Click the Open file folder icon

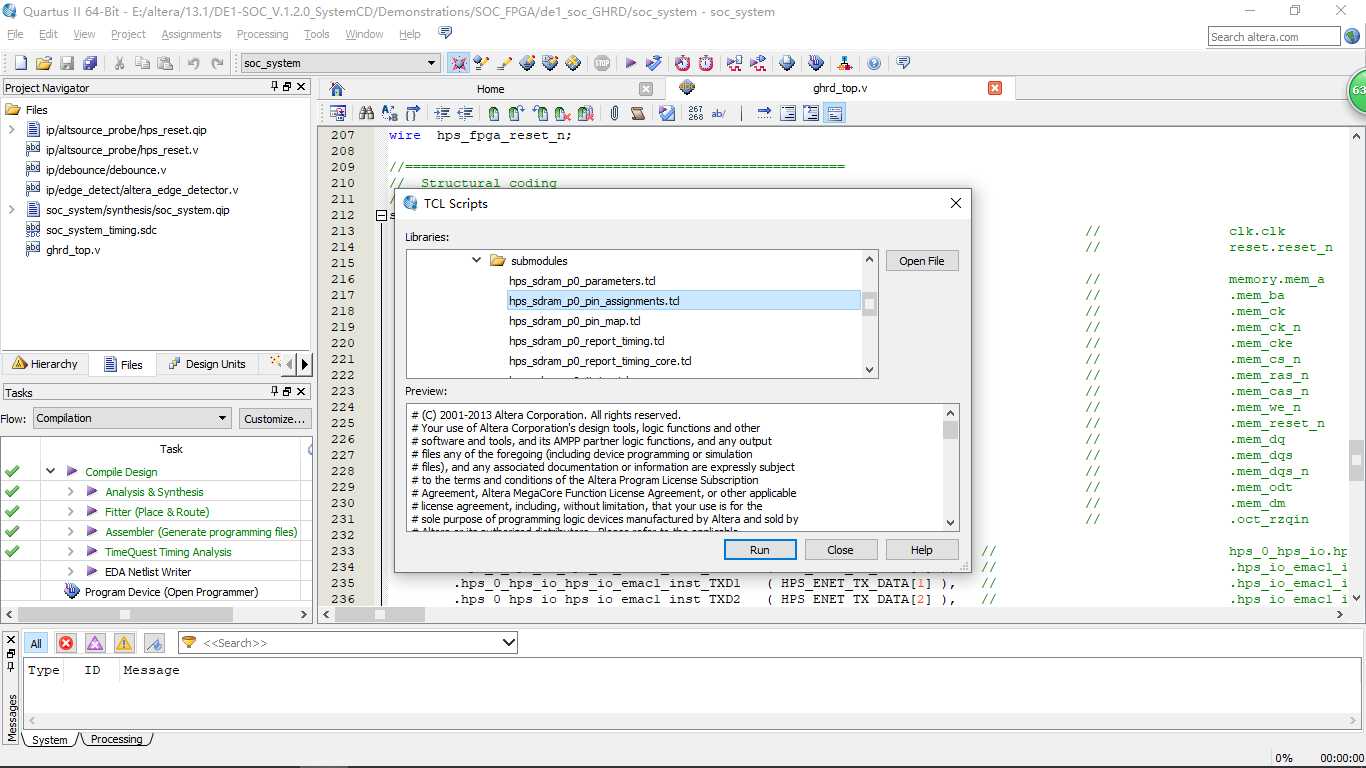[x=43, y=63]
